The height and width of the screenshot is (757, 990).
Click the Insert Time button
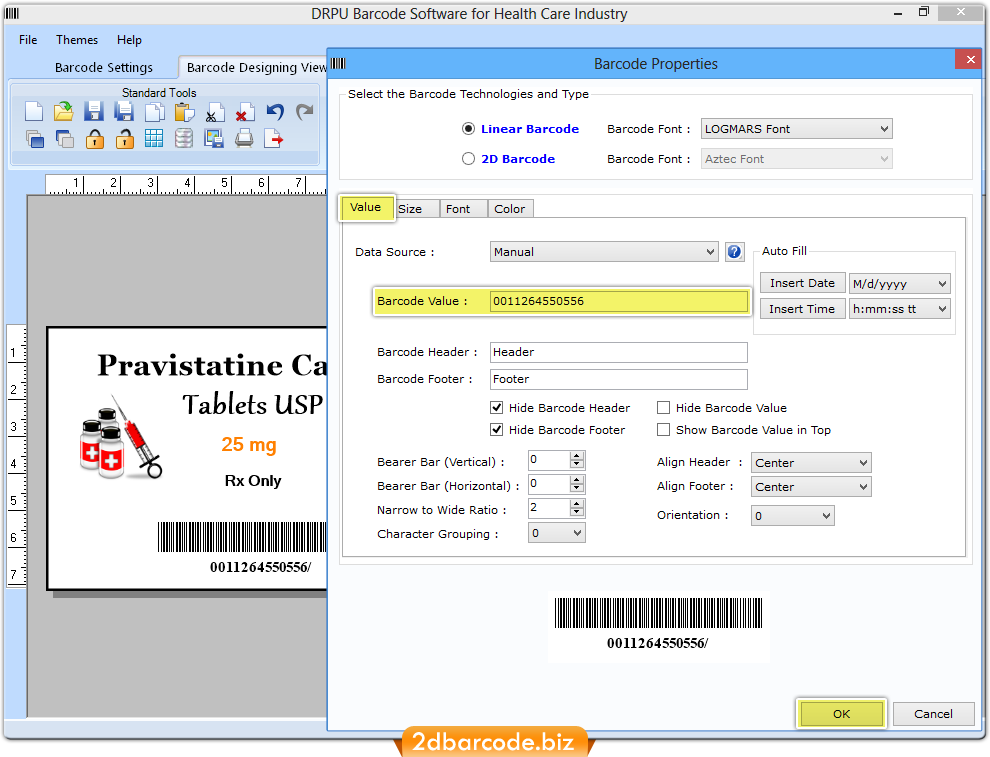[x=802, y=309]
